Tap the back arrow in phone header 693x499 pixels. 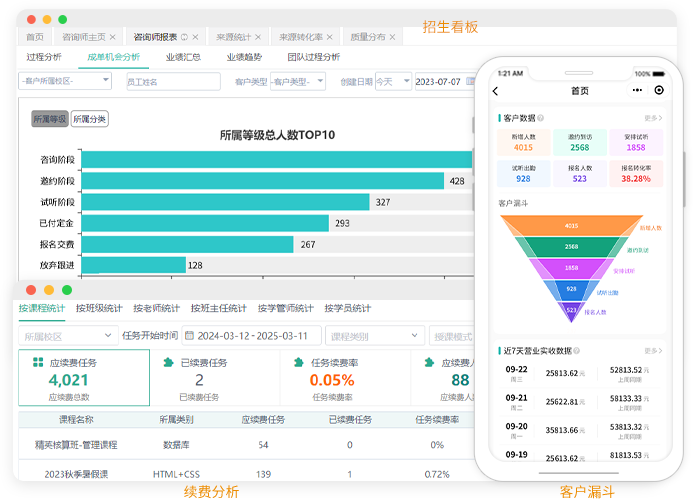(x=495, y=91)
